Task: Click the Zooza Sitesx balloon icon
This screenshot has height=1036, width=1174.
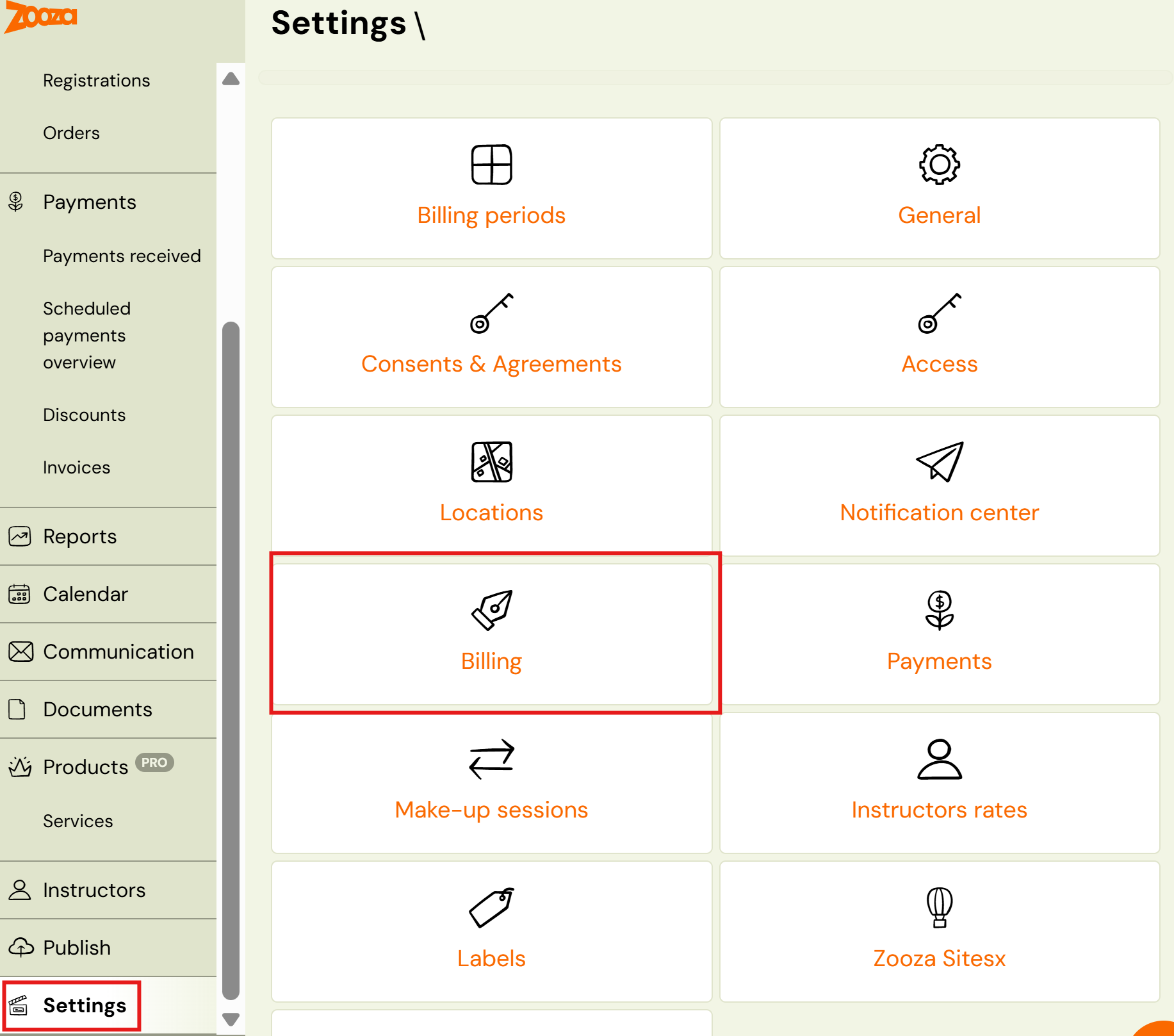Action: click(939, 907)
